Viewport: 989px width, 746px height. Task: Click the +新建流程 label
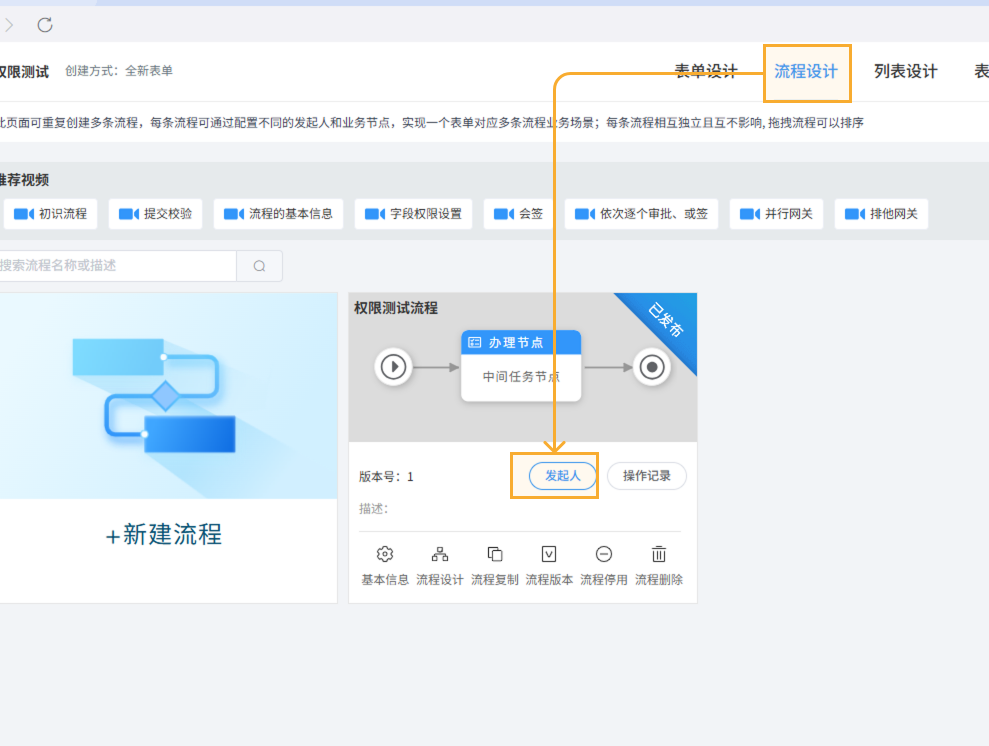pyautogui.click(x=163, y=535)
